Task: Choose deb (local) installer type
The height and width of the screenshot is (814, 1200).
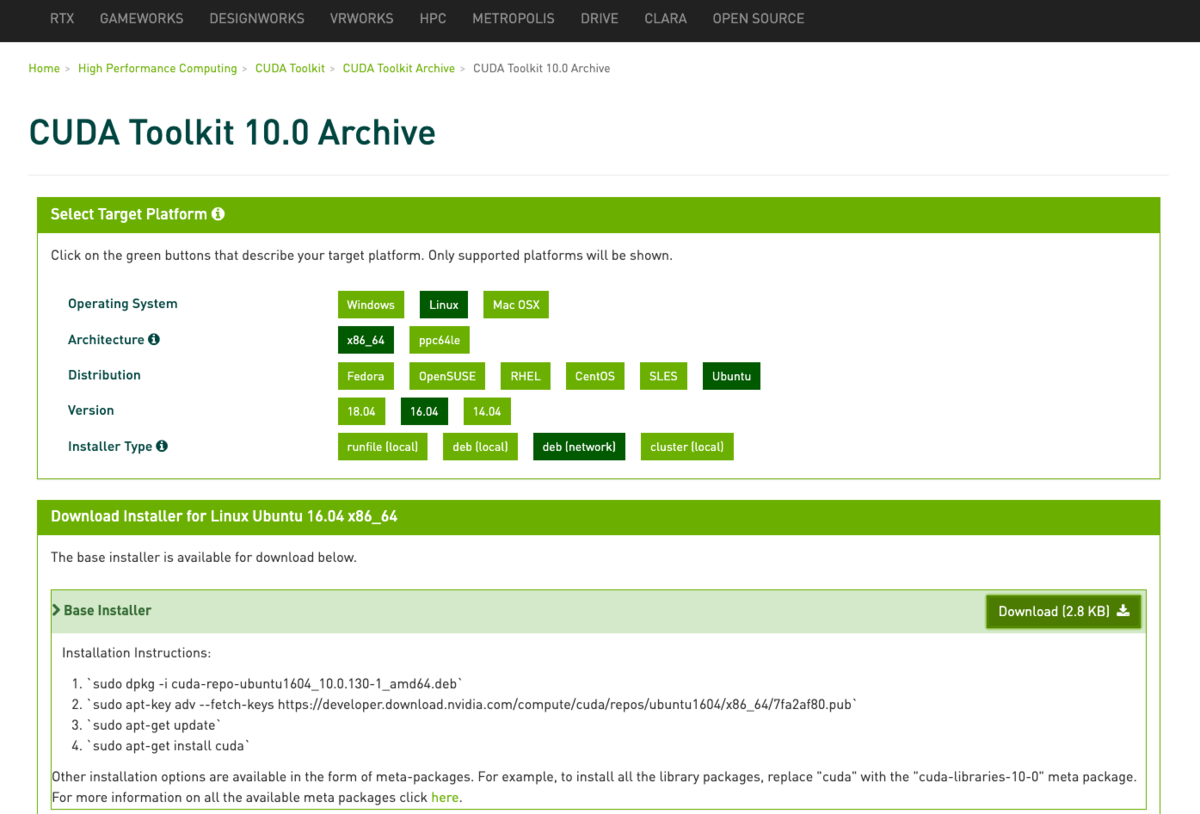Action: pos(480,447)
